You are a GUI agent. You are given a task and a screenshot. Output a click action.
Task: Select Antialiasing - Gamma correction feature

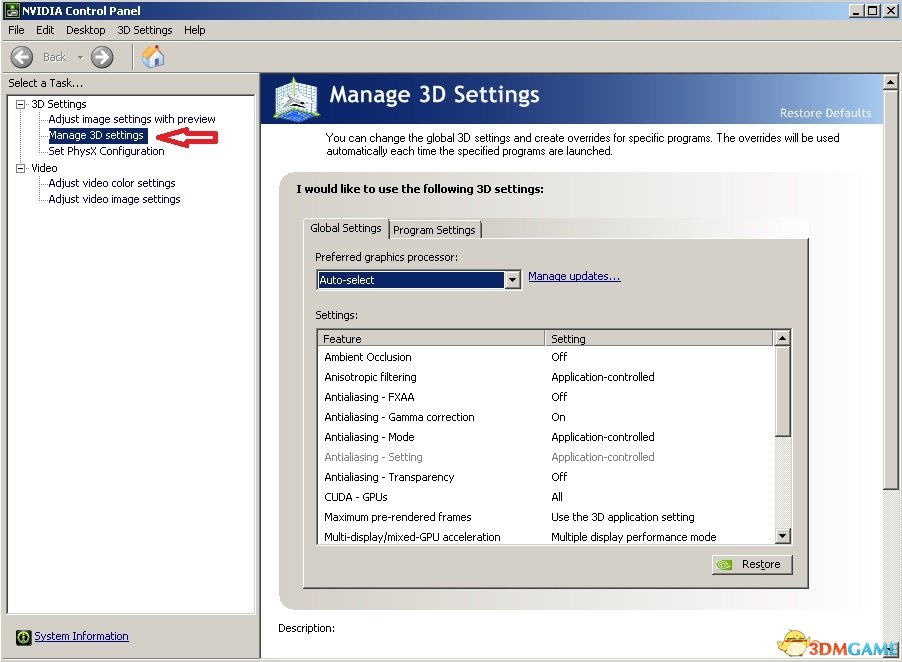point(399,417)
